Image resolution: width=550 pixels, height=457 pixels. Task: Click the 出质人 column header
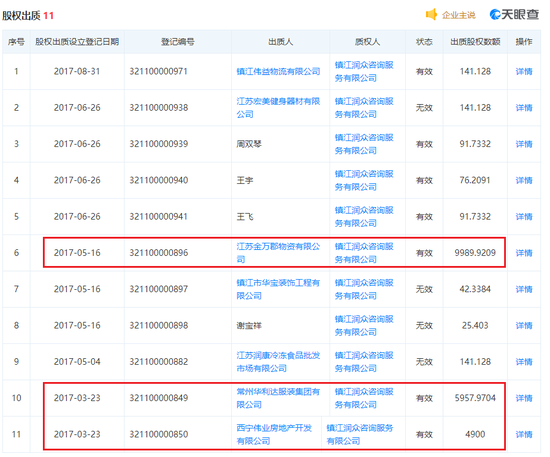coord(280,42)
